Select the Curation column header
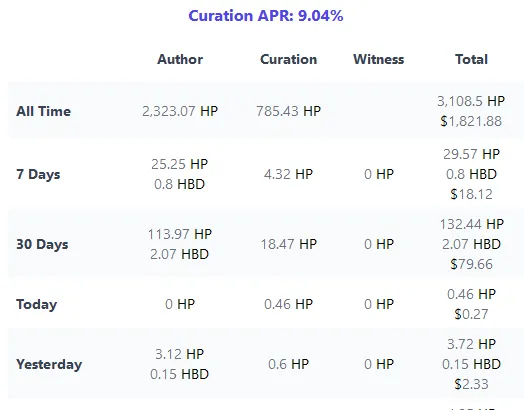This screenshot has height=410, width=524. [x=288, y=59]
